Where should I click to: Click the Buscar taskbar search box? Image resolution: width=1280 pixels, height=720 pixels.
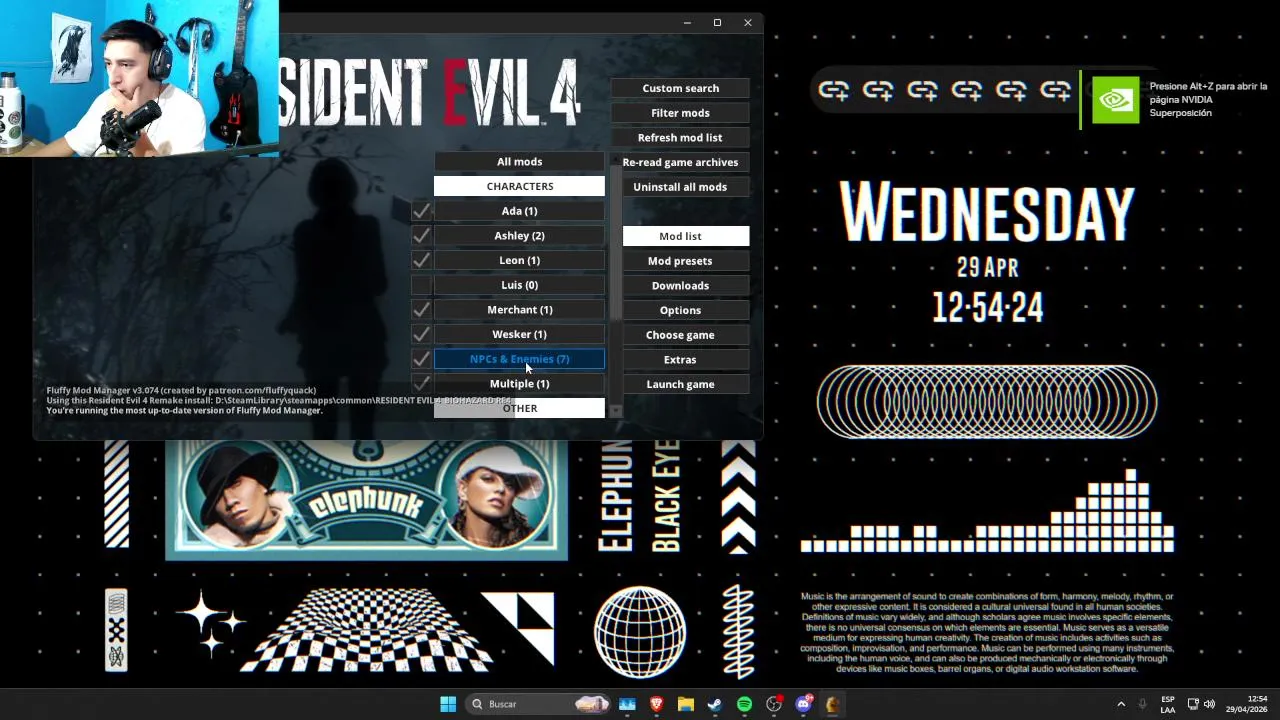click(539, 704)
